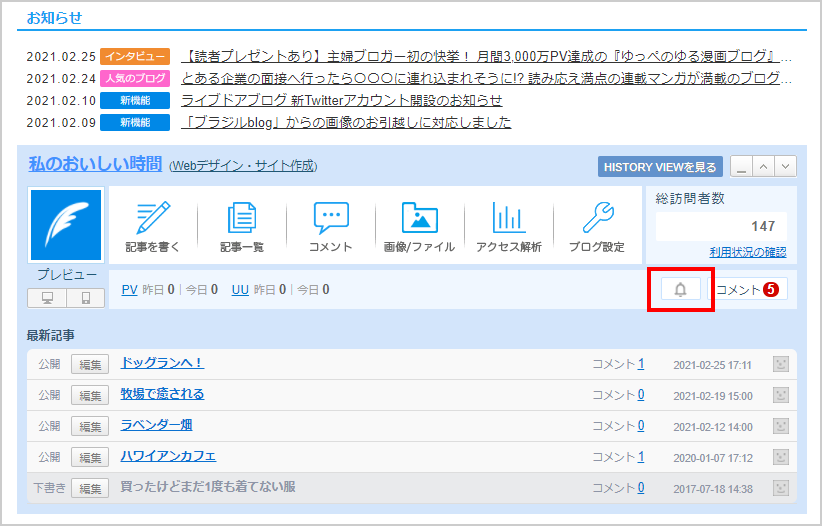Open the comment count for ドッグランへ！
The height and width of the screenshot is (526, 822).
641,364
